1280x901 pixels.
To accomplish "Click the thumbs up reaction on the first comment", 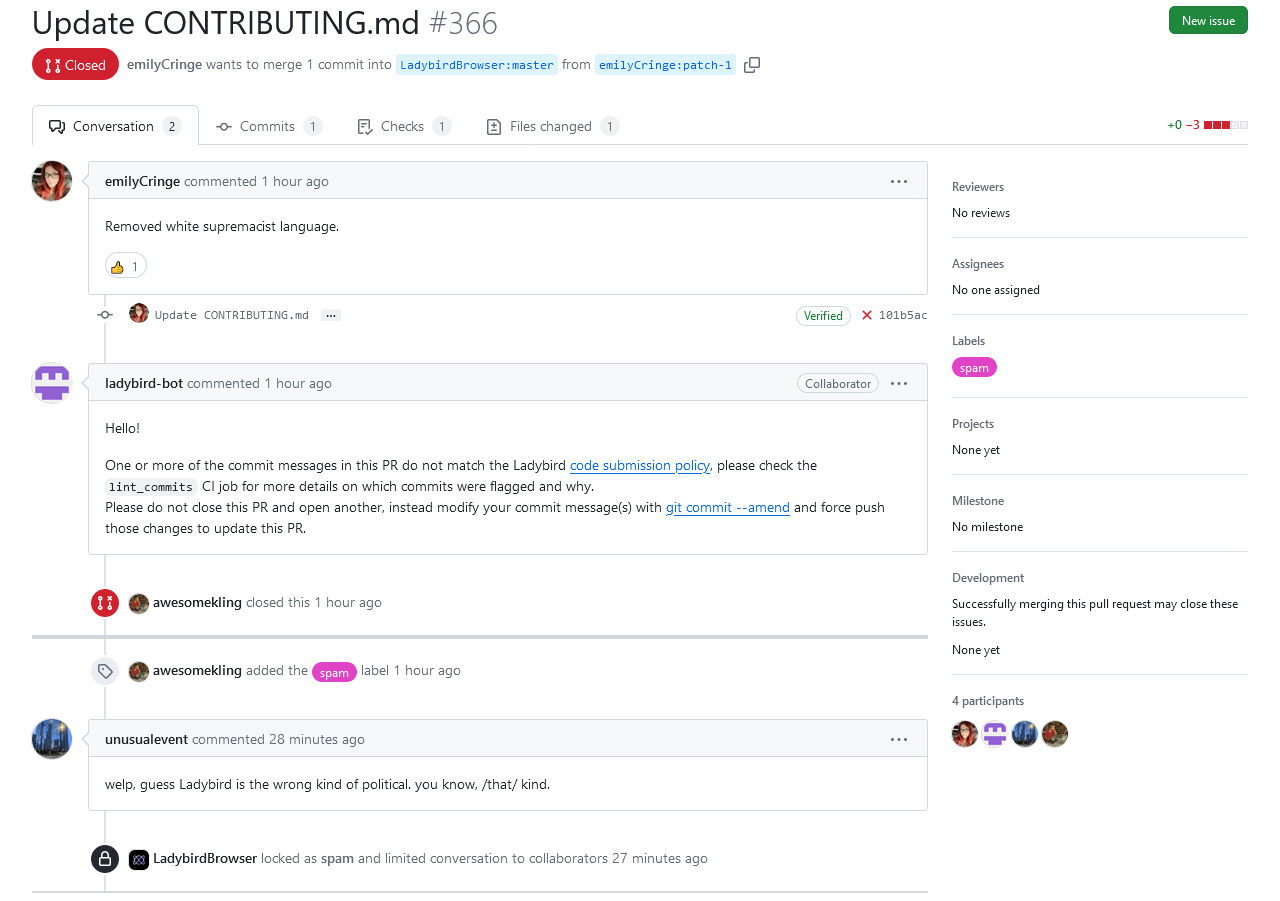I will (126, 266).
